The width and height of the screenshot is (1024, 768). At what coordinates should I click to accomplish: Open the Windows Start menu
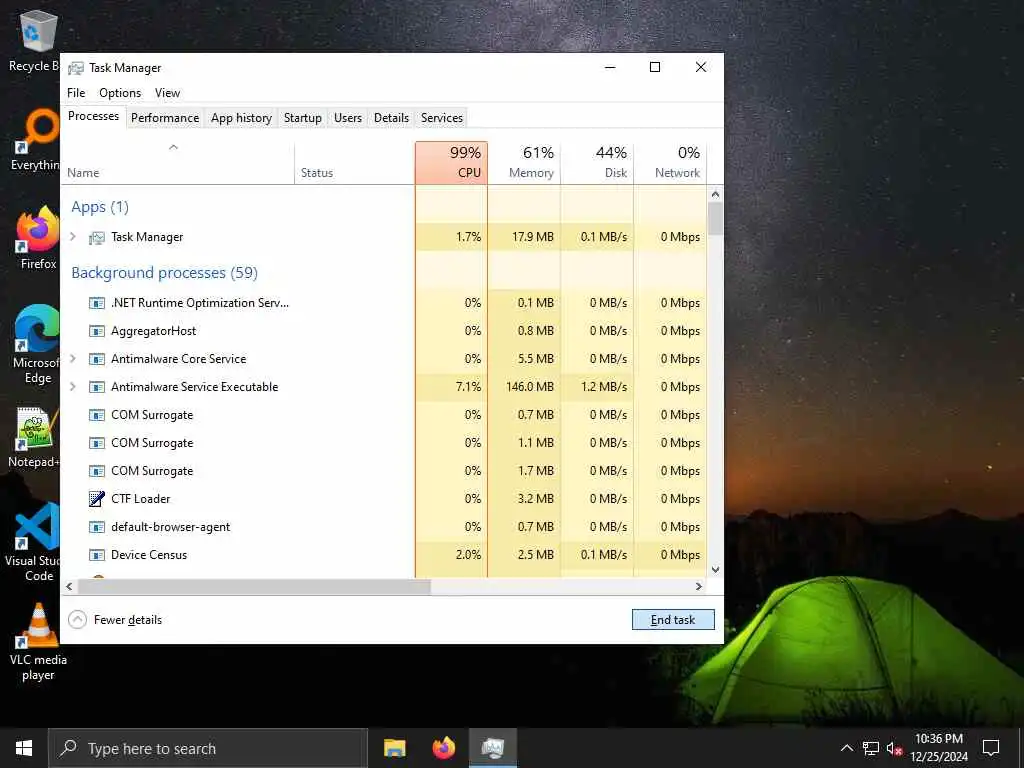coord(24,748)
